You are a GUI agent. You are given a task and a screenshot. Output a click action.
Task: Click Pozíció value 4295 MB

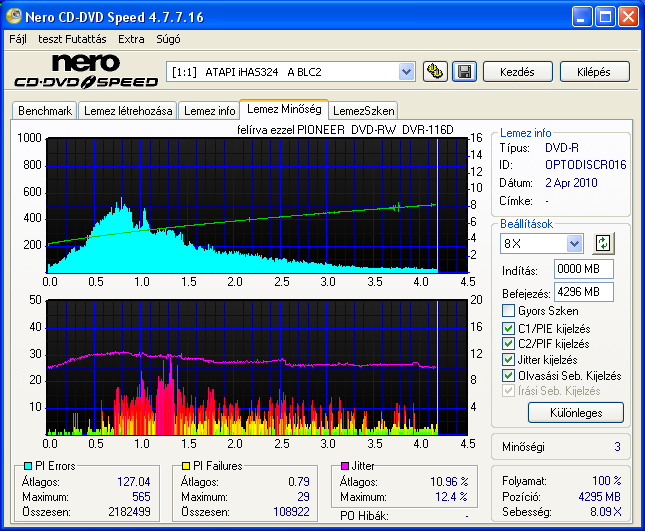pos(599,497)
